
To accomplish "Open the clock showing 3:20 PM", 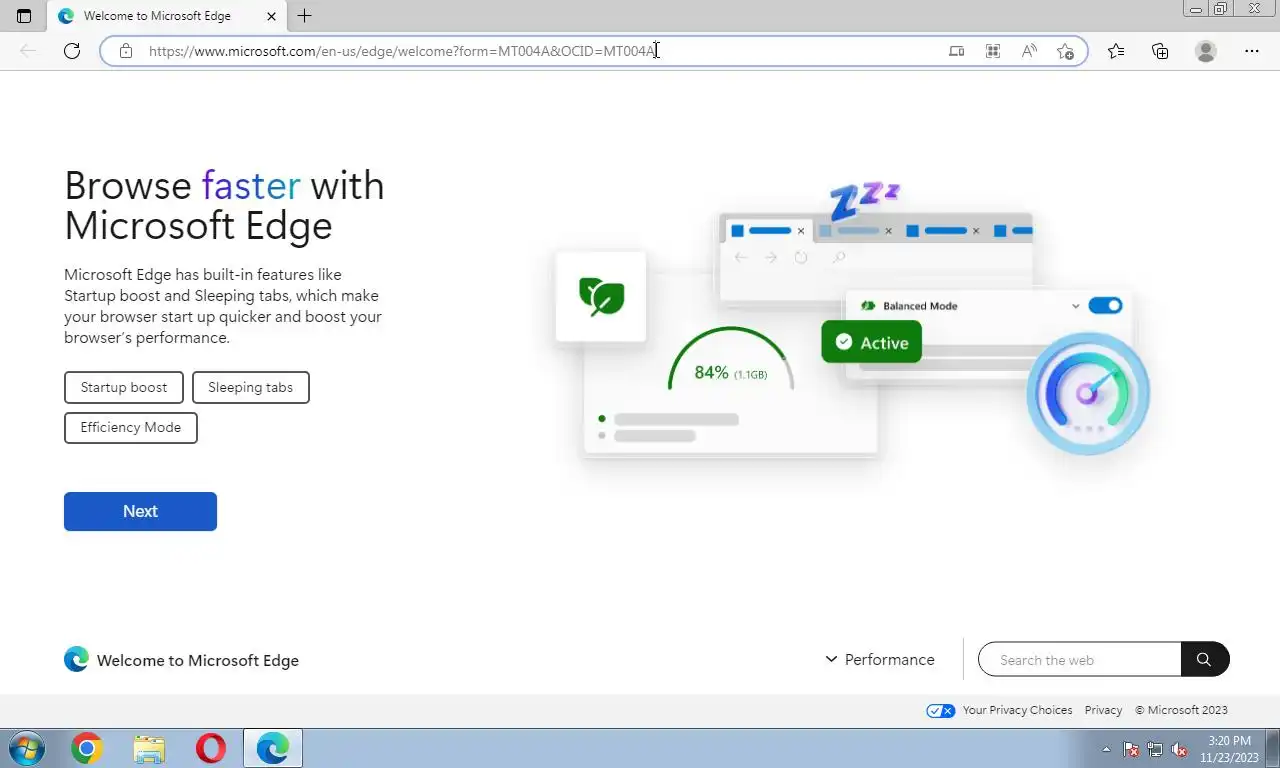I will 1229,749.
